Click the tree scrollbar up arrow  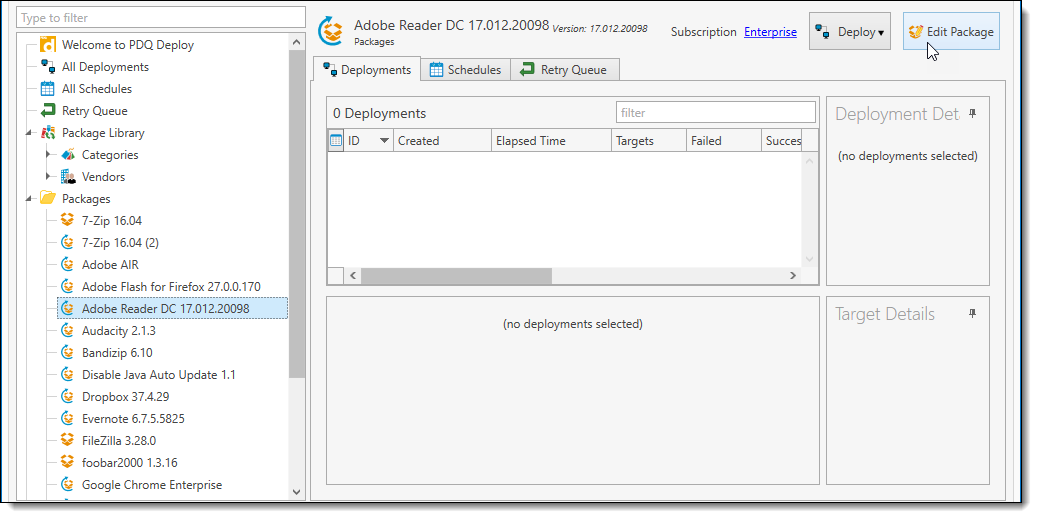coord(296,43)
